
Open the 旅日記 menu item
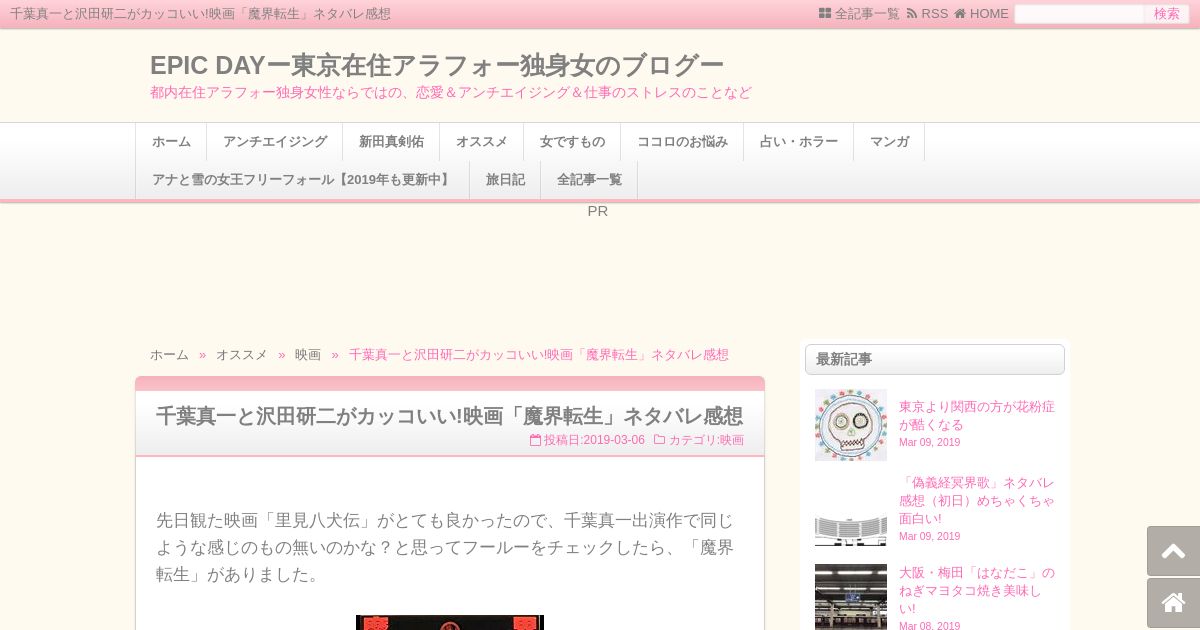[505, 180]
